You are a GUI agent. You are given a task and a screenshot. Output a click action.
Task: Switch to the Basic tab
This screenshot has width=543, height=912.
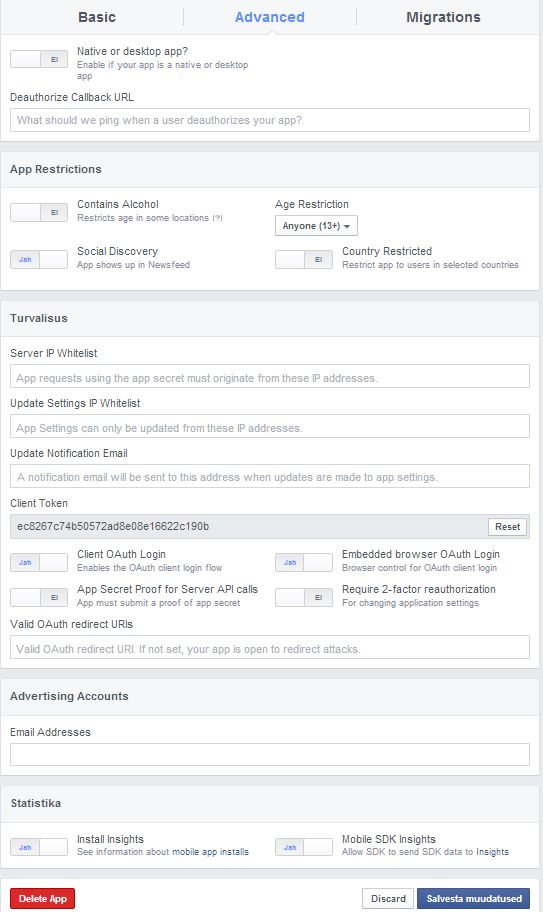[97, 17]
